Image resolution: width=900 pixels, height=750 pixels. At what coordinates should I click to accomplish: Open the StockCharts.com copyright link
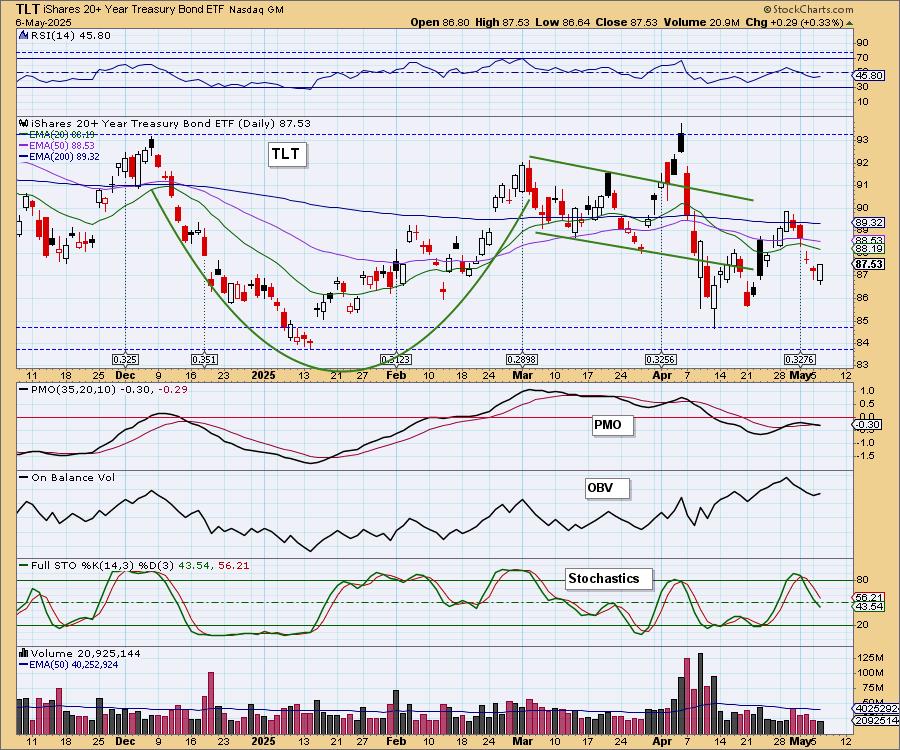coord(808,9)
